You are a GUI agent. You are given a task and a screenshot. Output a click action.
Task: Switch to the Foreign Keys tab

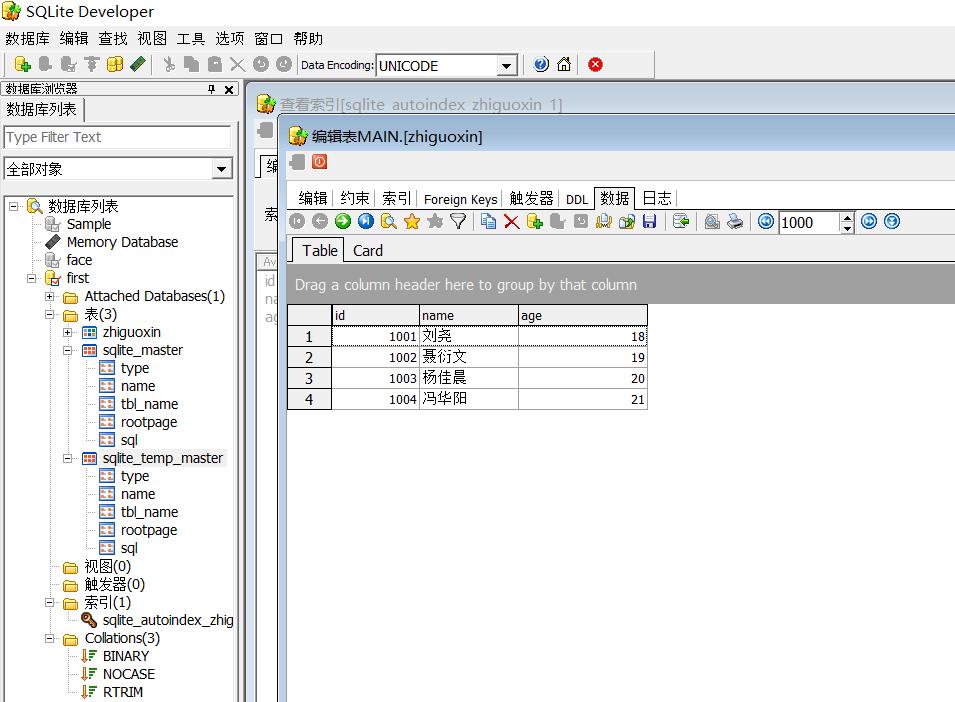[460, 198]
